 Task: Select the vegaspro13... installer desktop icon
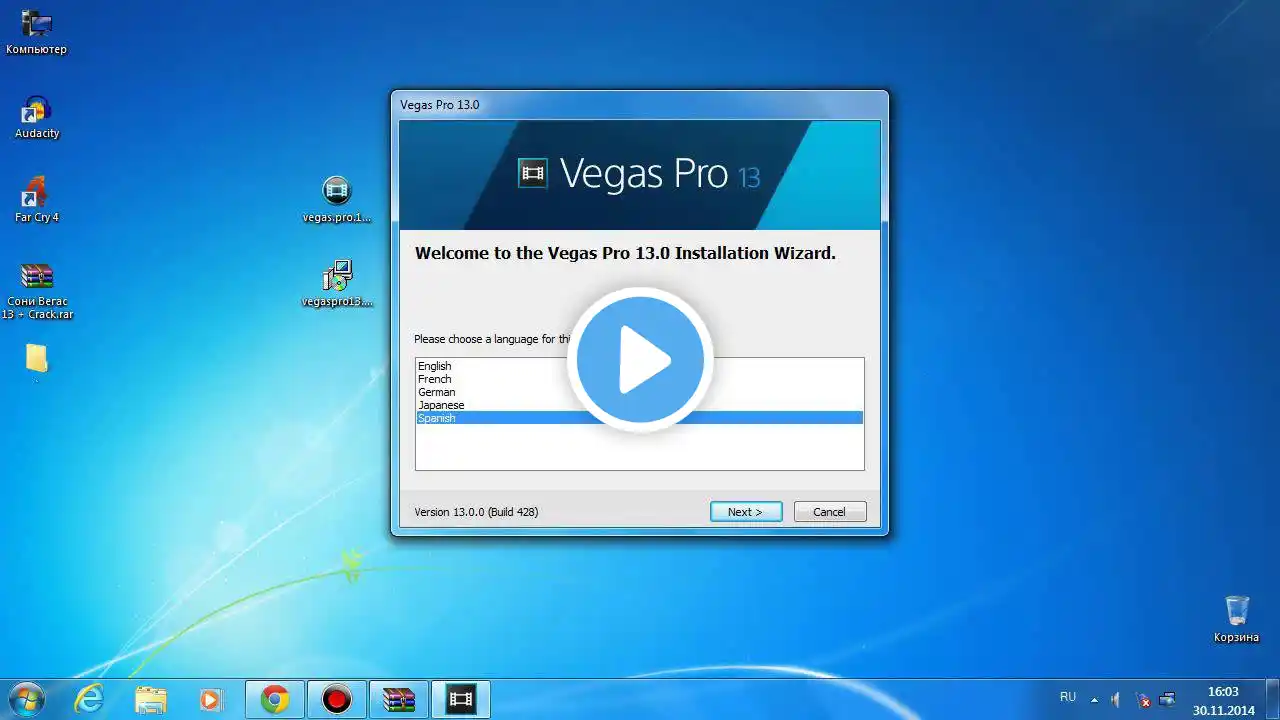coord(337,284)
